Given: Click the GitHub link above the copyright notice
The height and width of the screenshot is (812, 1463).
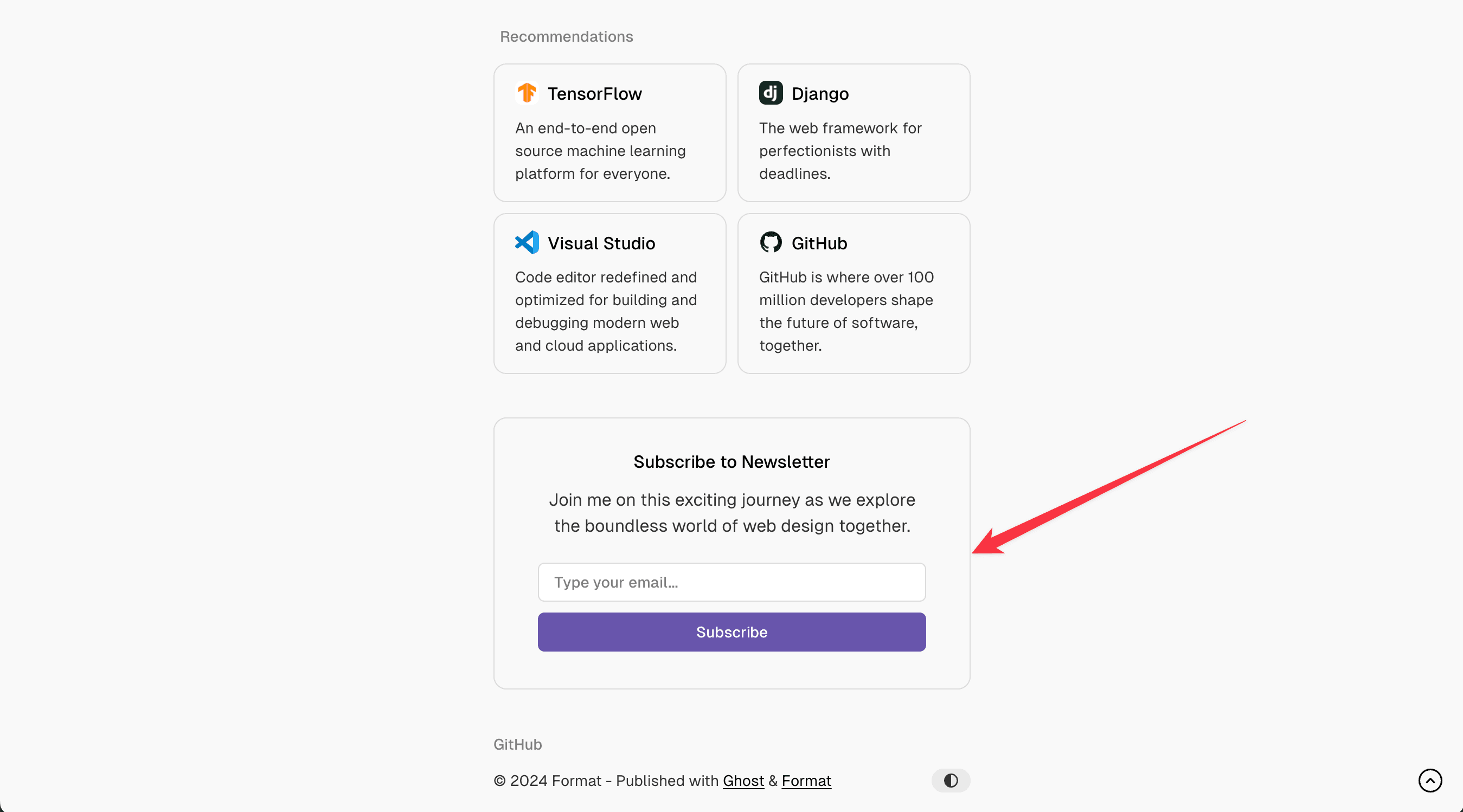Looking at the screenshot, I should point(517,744).
